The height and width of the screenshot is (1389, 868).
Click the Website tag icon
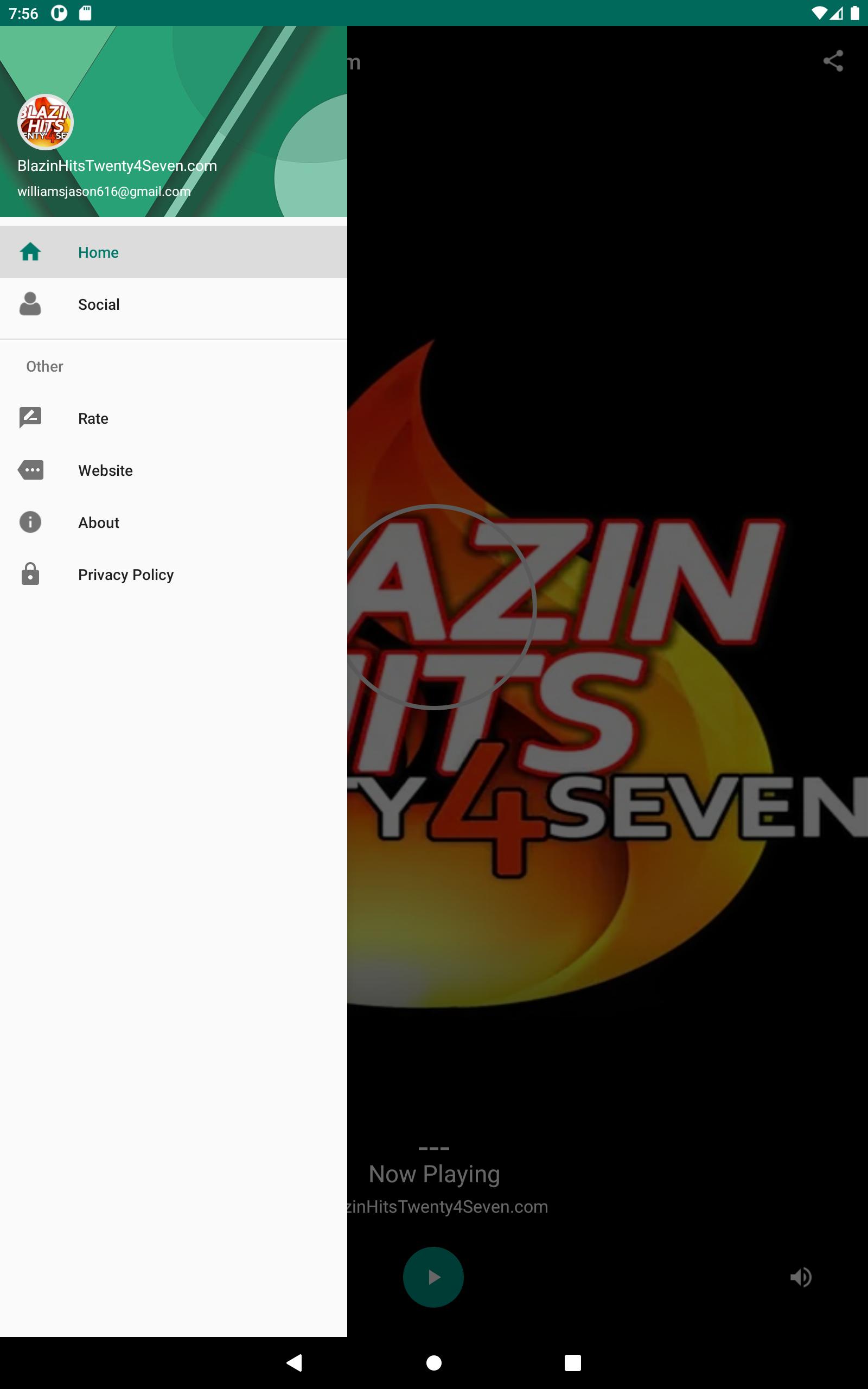30,469
